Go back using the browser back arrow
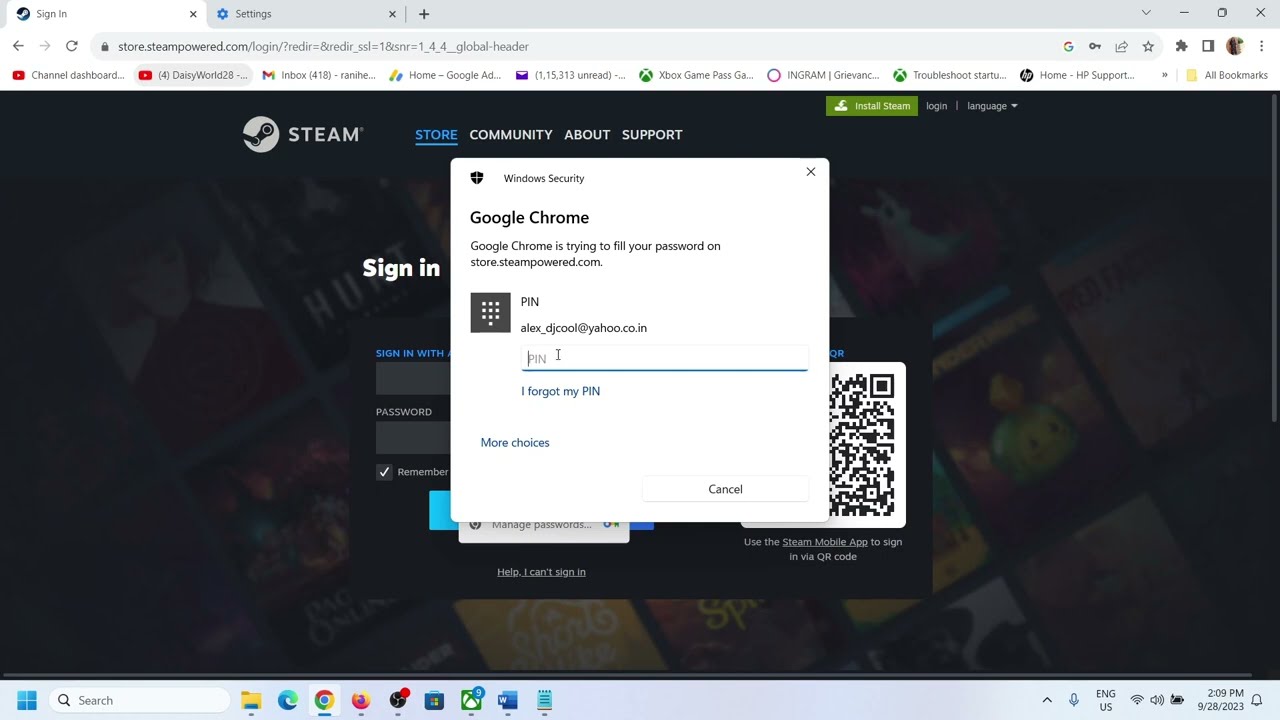Screen dimensions: 1280x720 click(18, 46)
